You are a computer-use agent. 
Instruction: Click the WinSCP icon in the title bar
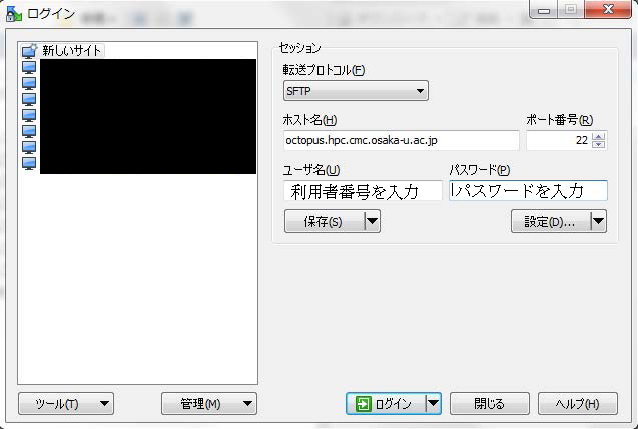pos(13,13)
